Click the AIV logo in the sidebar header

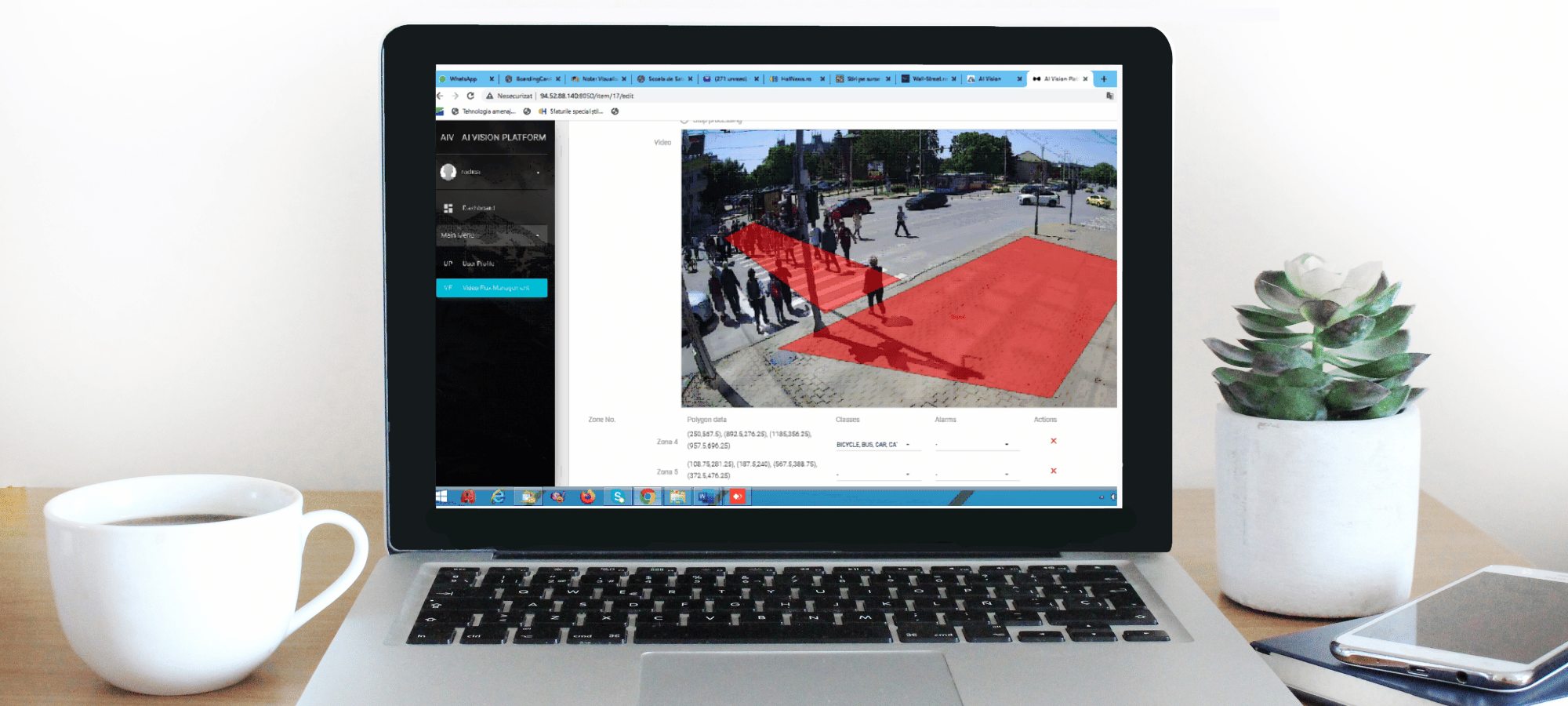[x=447, y=136]
